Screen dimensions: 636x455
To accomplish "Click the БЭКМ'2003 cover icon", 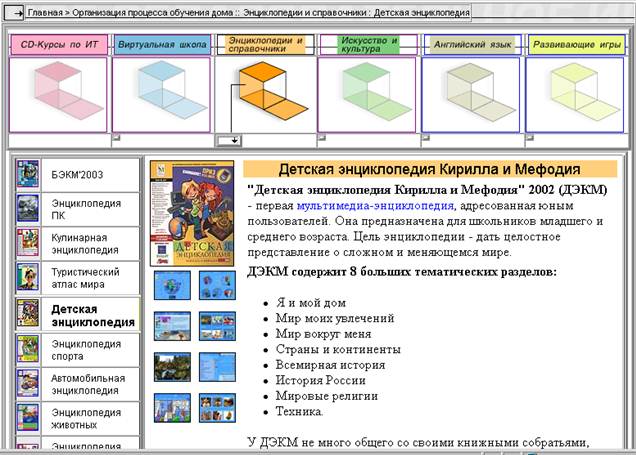I will [28, 174].
